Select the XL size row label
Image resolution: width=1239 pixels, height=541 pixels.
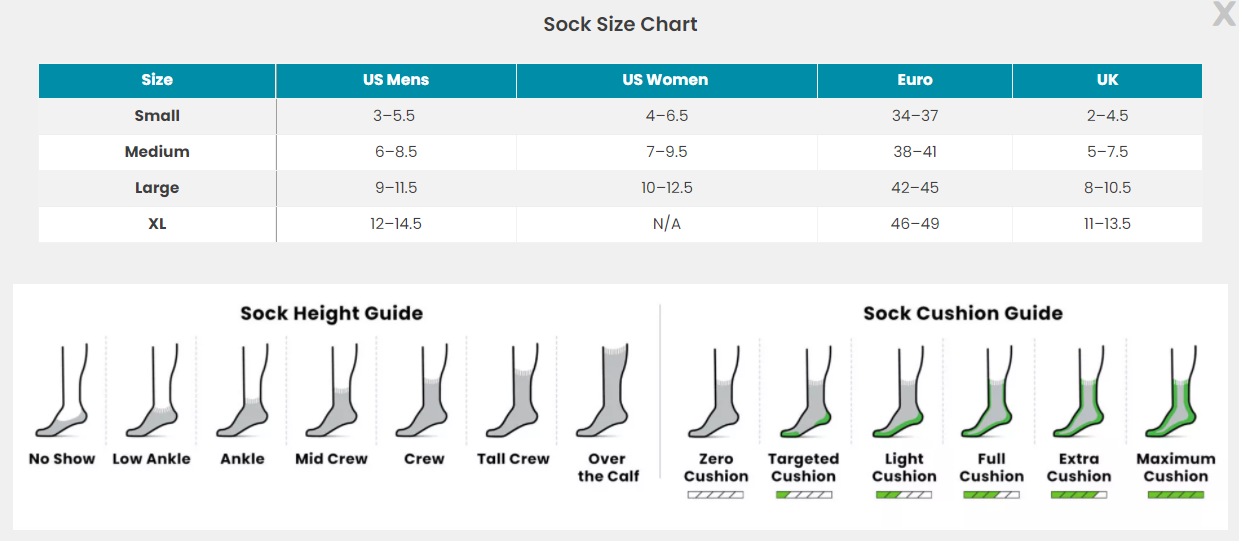pyautogui.click(x=157, y=224)
